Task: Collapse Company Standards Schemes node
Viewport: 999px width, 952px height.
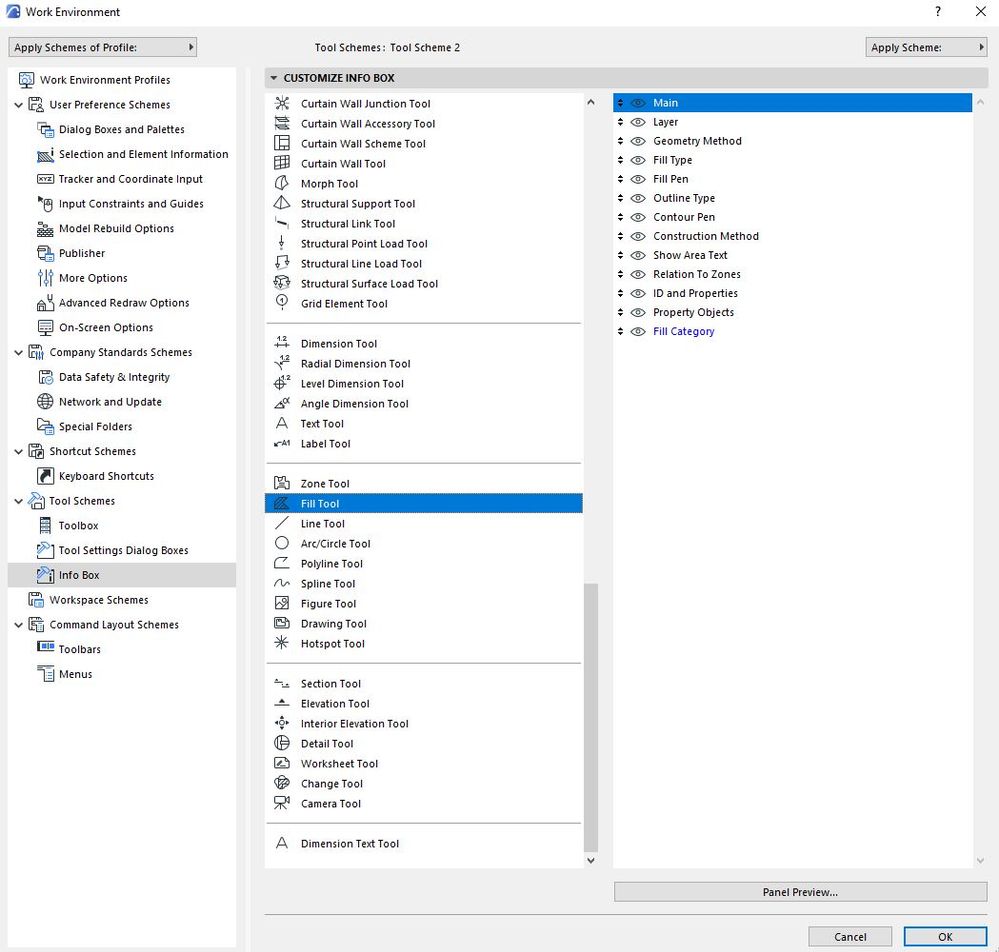Action: coord(18,352)
